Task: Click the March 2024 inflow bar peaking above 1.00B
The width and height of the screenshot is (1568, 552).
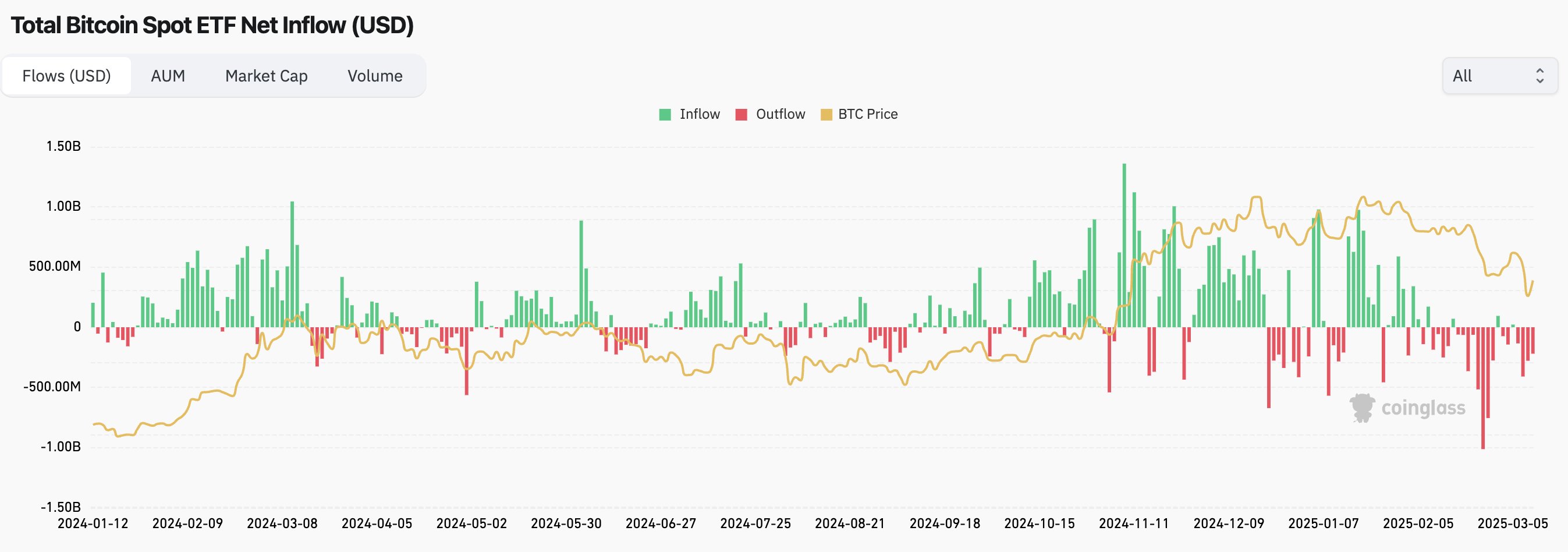Action: click(292, 262)
